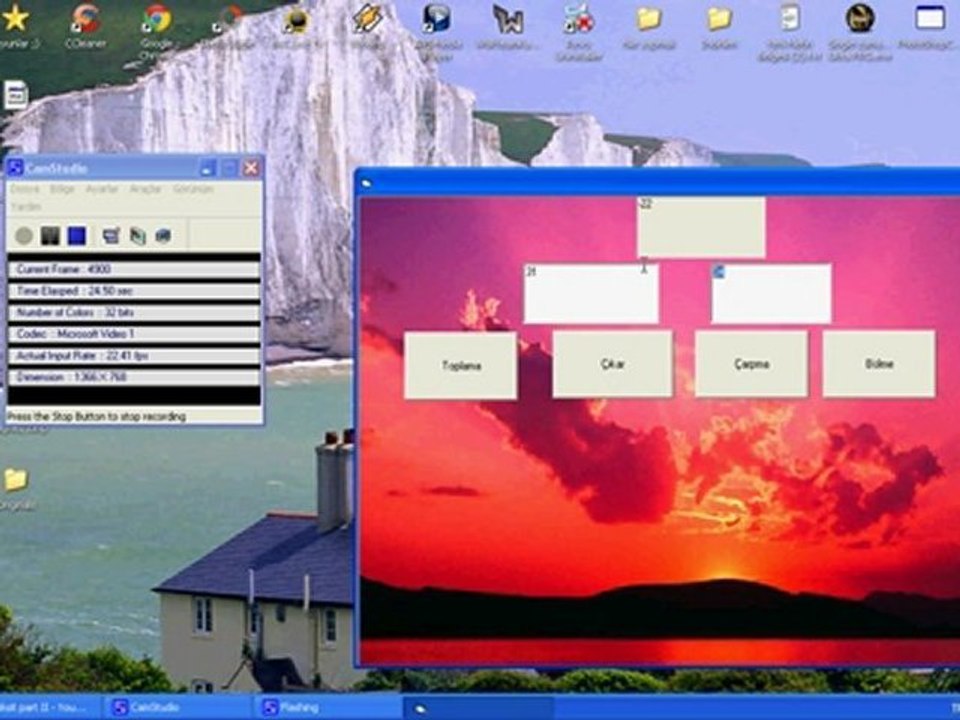The width and height of the screenshot is (960, 720).
Task: Click the 'Actual Input Rate : 22.41 fps' row
Action: click(133, 355)
